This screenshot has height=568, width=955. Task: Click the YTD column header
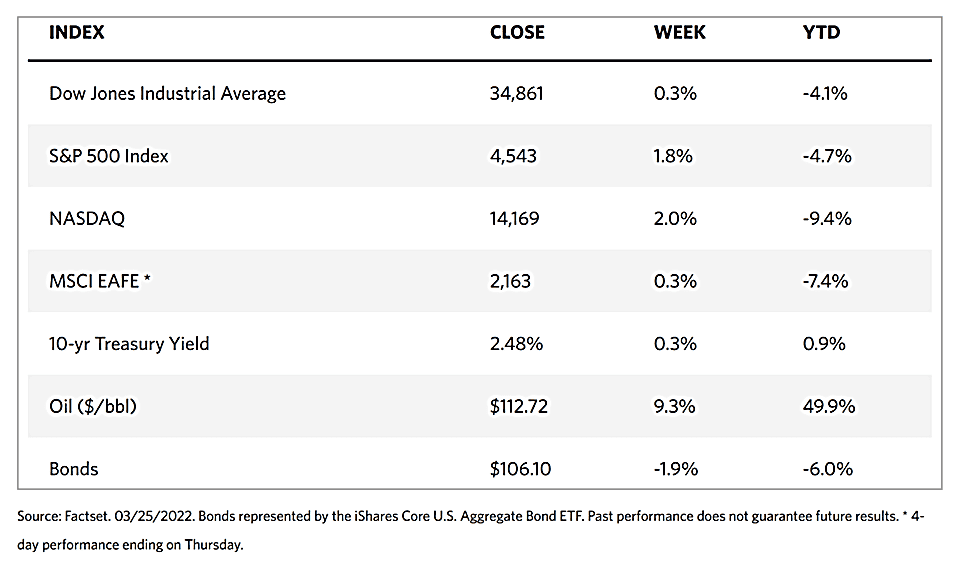pos(821,33)
